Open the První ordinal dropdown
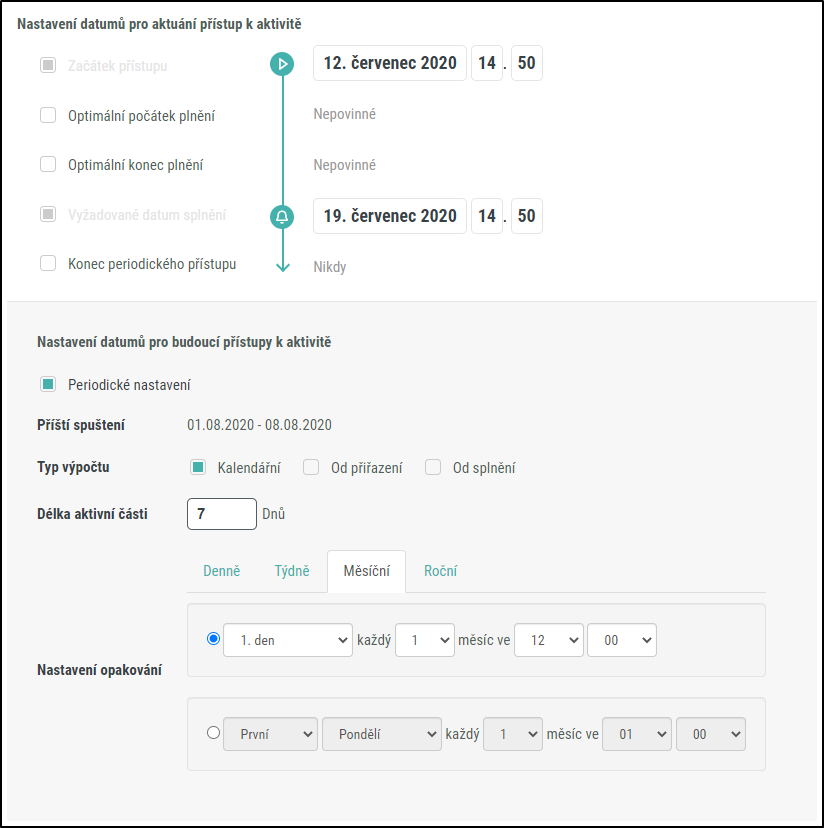This screenshot has height=828, width=824. 270,734
